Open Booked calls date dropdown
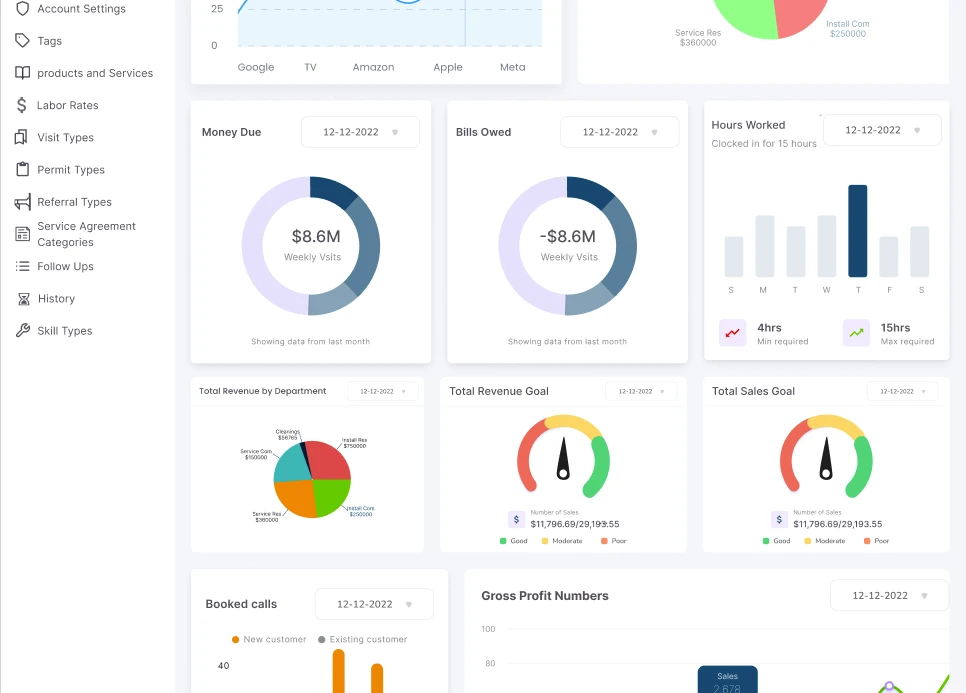This screenshot has height=693, width=966. point(374,604)
